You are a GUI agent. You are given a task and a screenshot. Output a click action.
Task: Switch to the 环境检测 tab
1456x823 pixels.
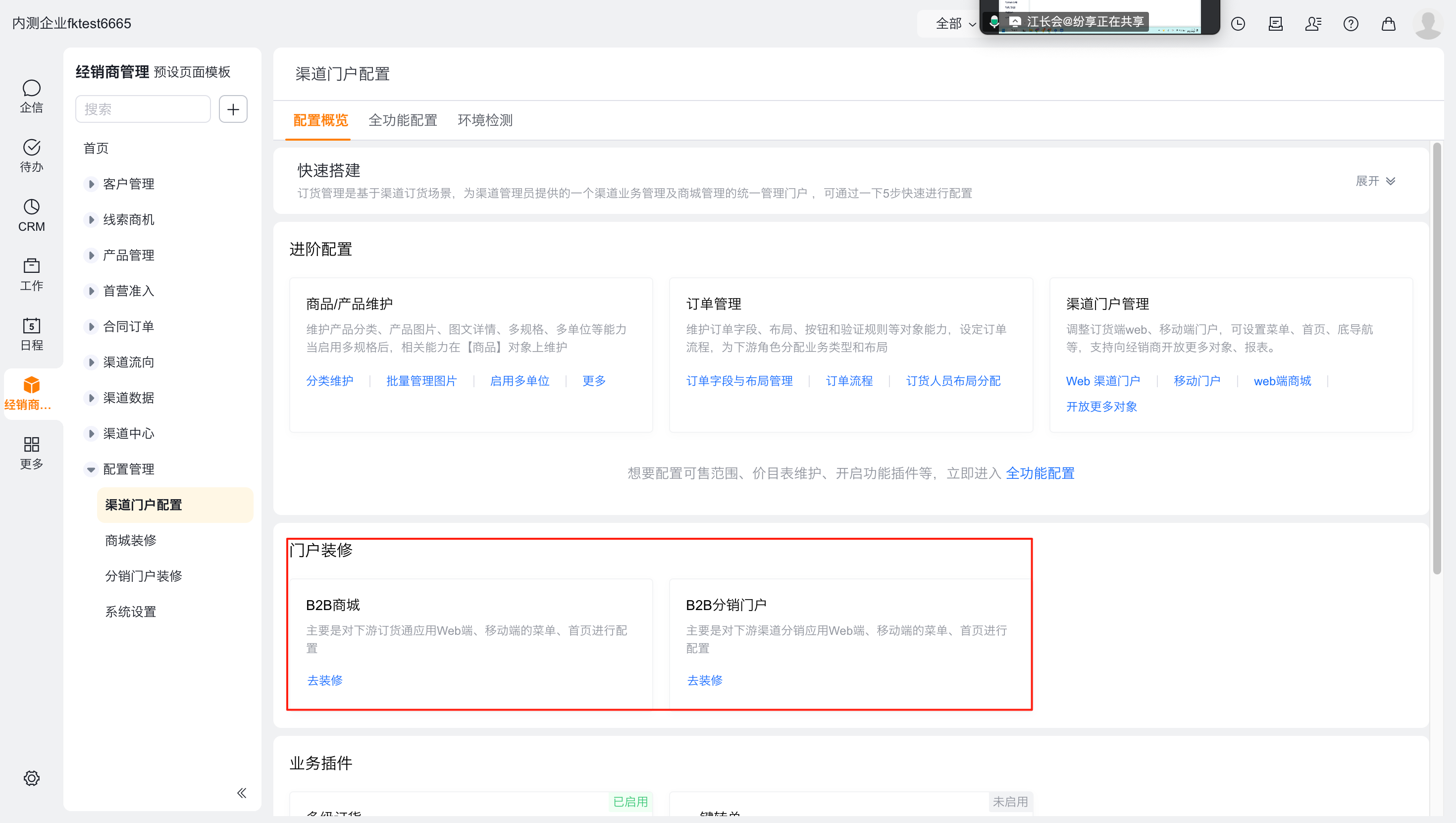[484, 120]
